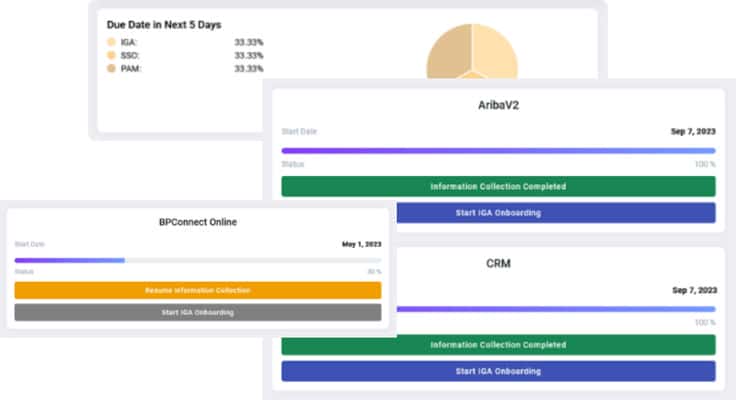Click the 'Due Date in Next 5 Days' heading
Viewport: 736px width, 400px height.
pyautogui.click(x=166, y=23)
